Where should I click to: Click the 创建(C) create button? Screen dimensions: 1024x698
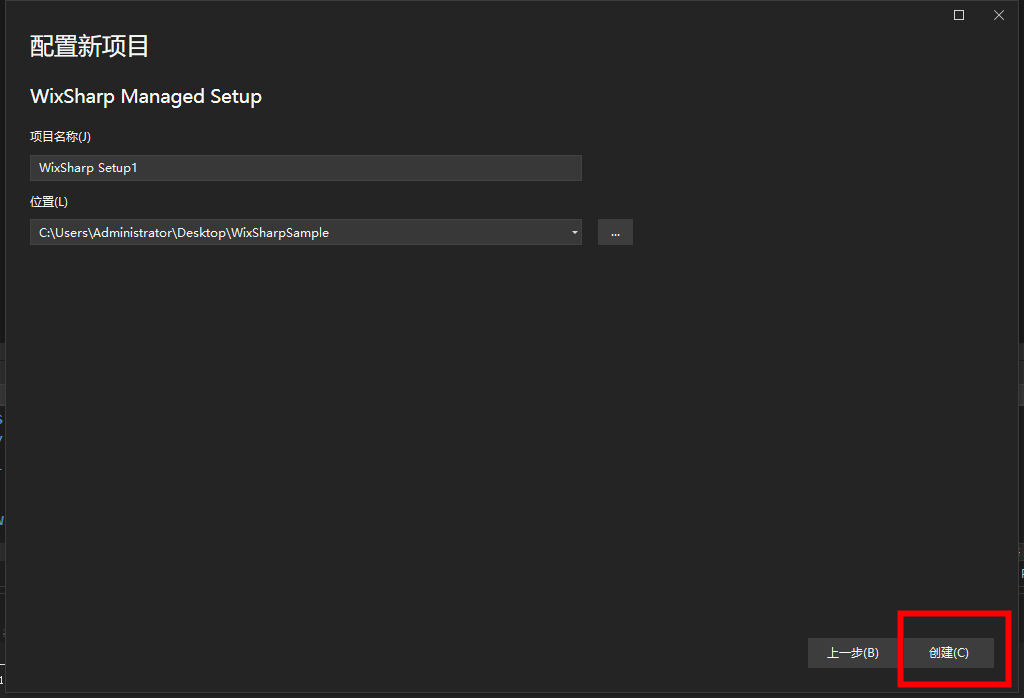pos(949,653)
